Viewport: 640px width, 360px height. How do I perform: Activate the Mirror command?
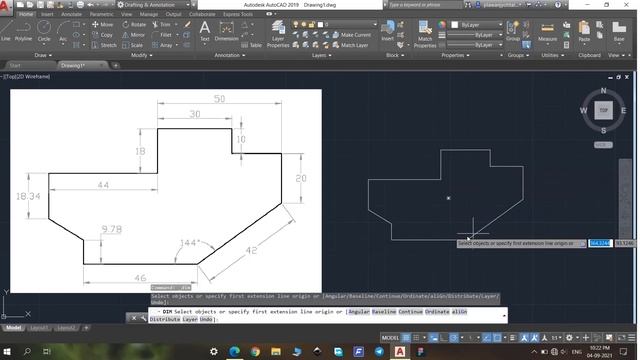click(133, 35)
